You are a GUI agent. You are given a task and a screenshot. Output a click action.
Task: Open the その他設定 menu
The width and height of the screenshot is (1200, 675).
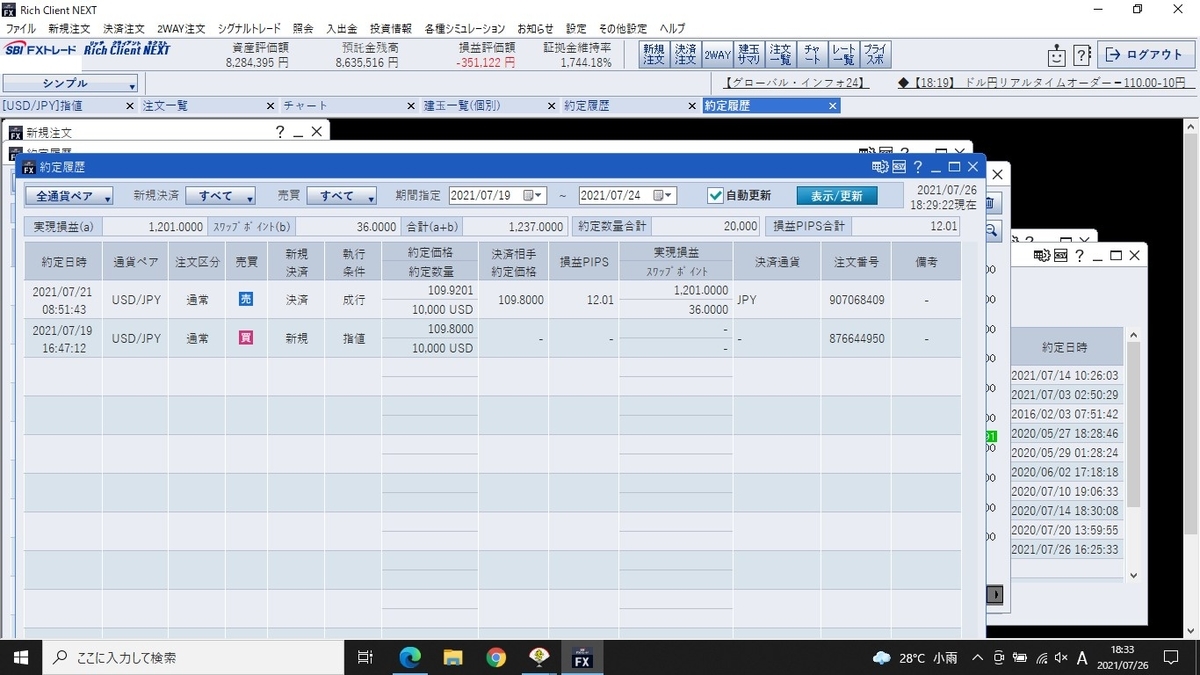tap(623, 29)
